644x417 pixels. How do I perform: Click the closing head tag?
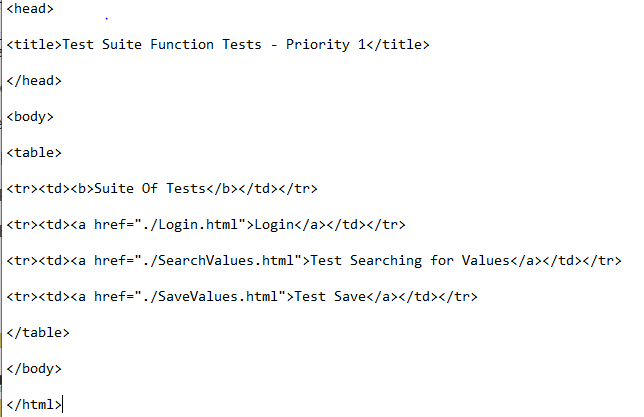[x=34, y=81]
